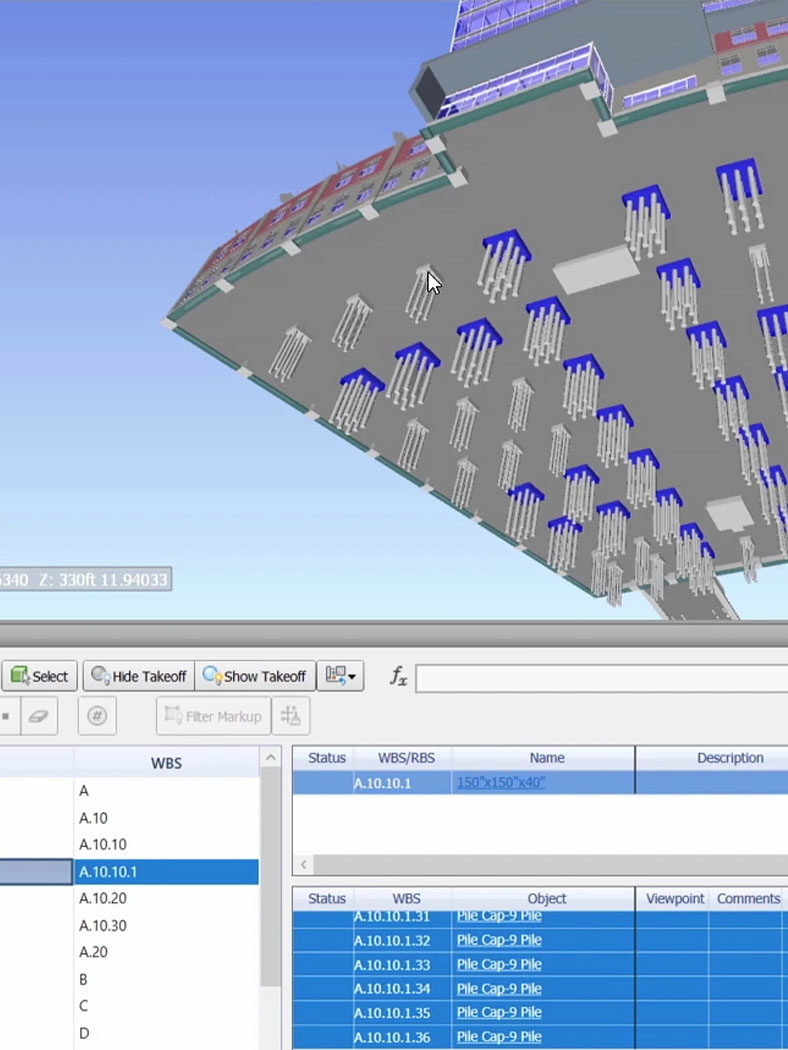Click WBS list scroll up arrow

[x=270, y=757]
